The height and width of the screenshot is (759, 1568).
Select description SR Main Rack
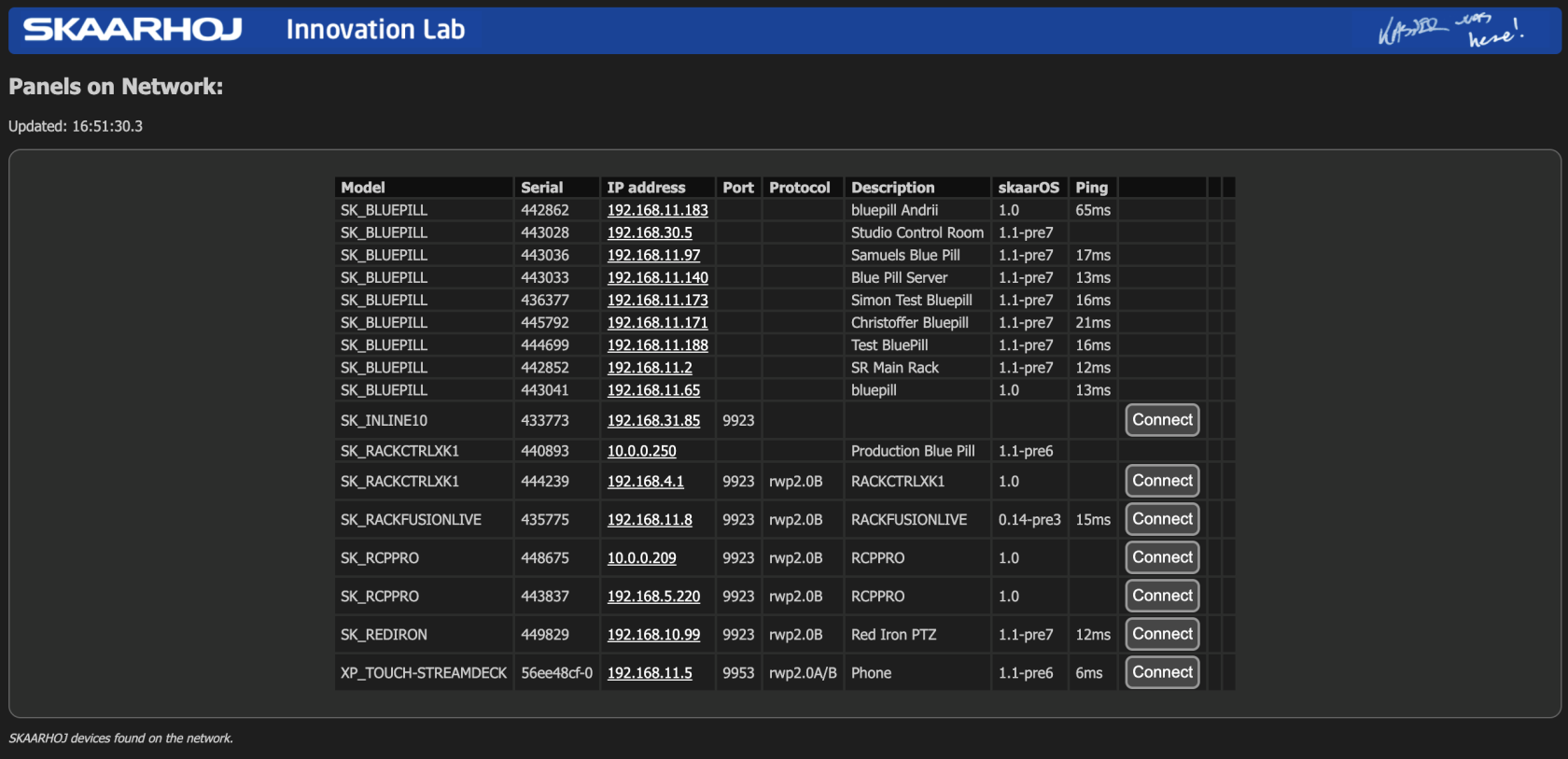click(x=894, y=368)
